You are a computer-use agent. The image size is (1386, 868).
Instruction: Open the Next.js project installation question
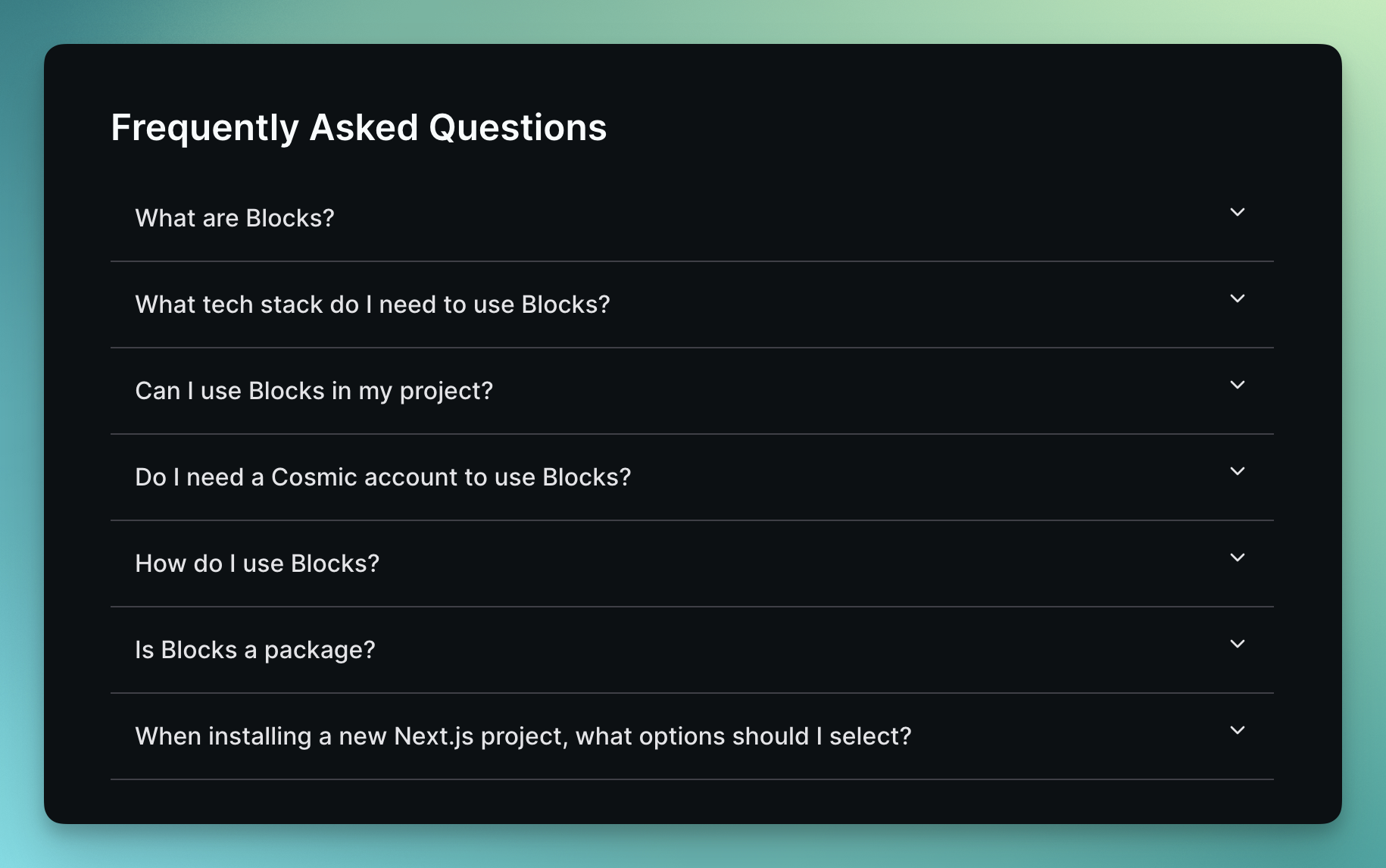(523, 735)
